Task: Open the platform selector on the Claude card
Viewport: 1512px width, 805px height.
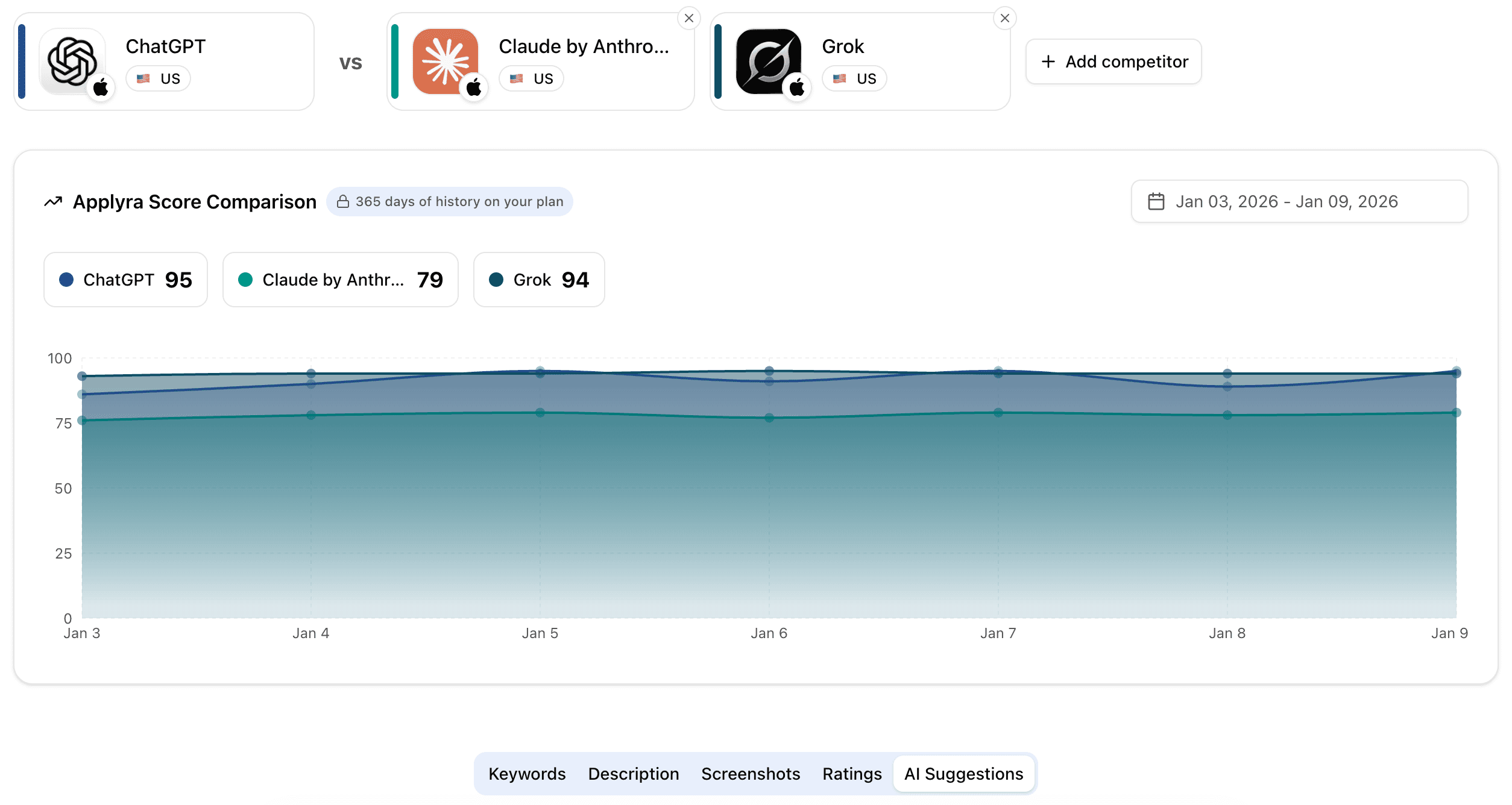Action: (474, 87)
